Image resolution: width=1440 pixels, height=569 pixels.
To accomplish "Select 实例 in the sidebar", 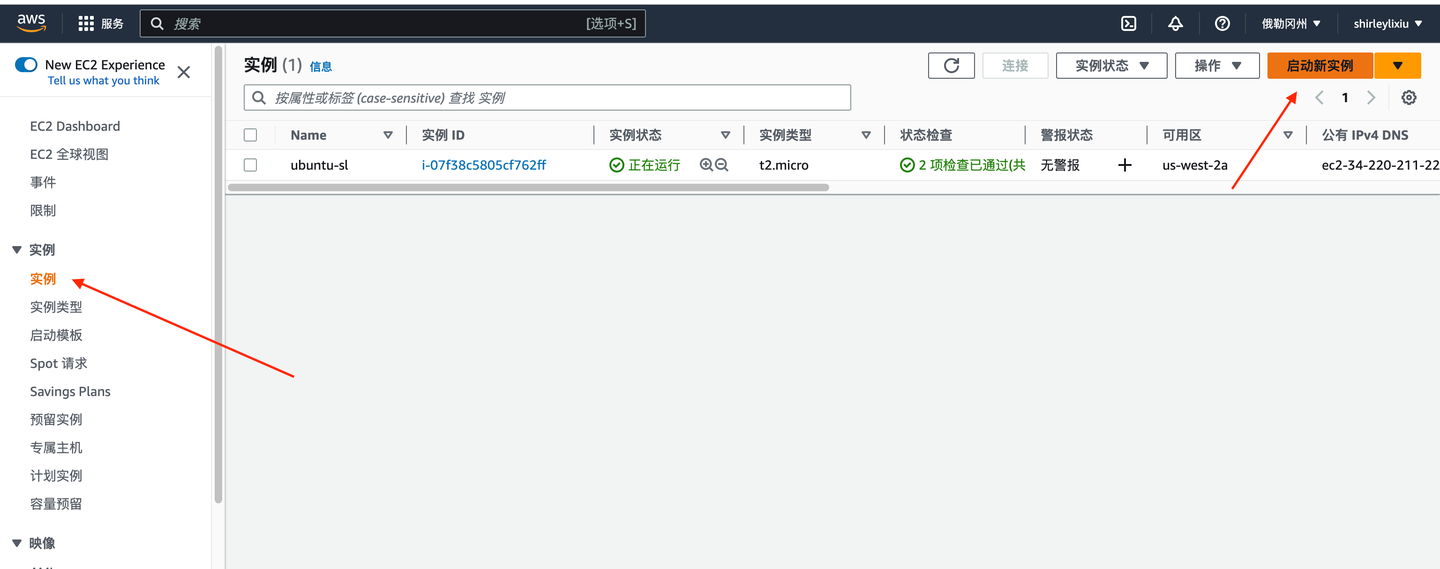I will point(43,279).
